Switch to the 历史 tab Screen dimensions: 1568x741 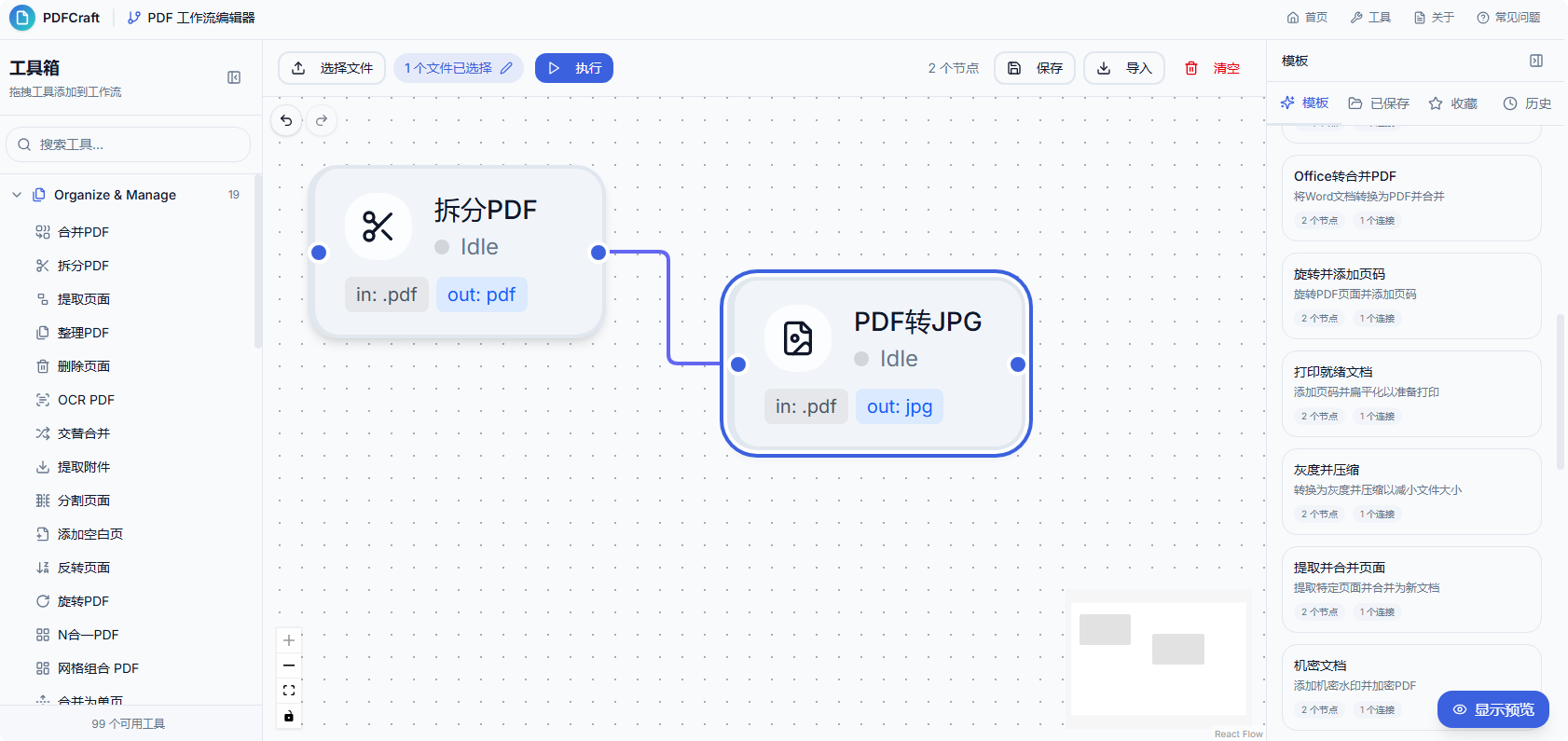(1527, 103)
